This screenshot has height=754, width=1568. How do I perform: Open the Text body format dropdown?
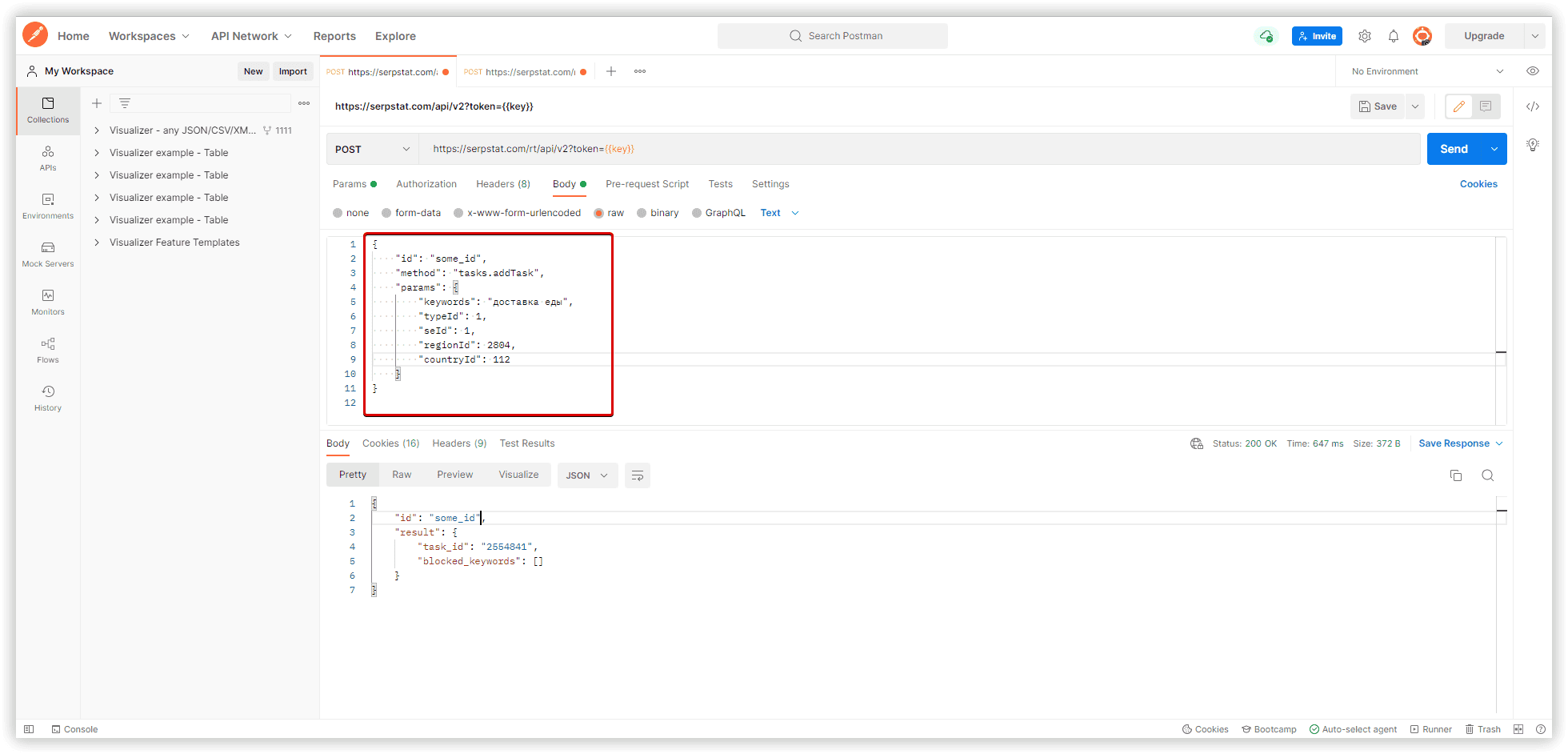(779, 213)
